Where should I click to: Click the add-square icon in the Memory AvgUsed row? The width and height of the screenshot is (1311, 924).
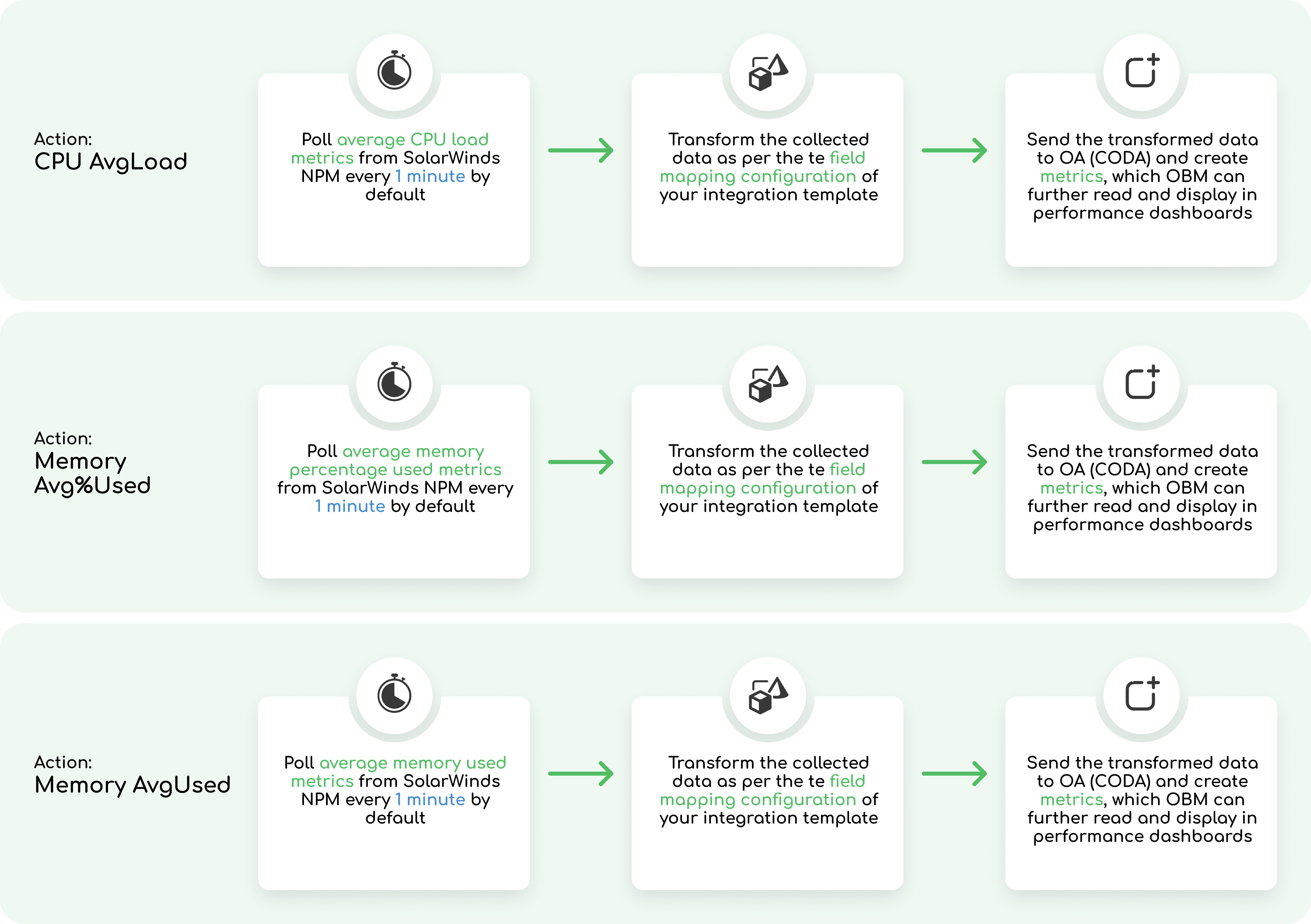[1142, 695]
